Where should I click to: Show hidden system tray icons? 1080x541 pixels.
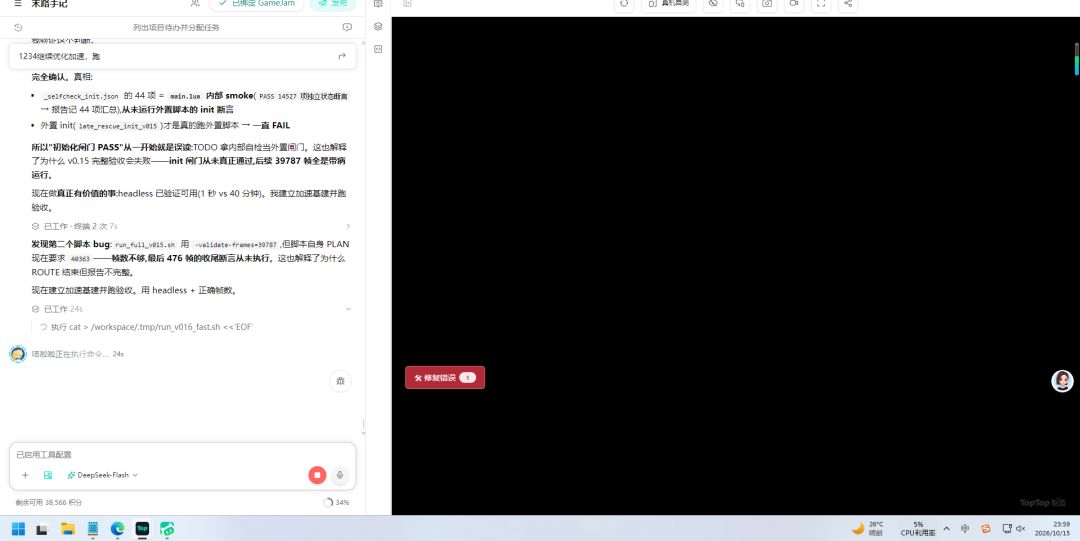point(946,529)
